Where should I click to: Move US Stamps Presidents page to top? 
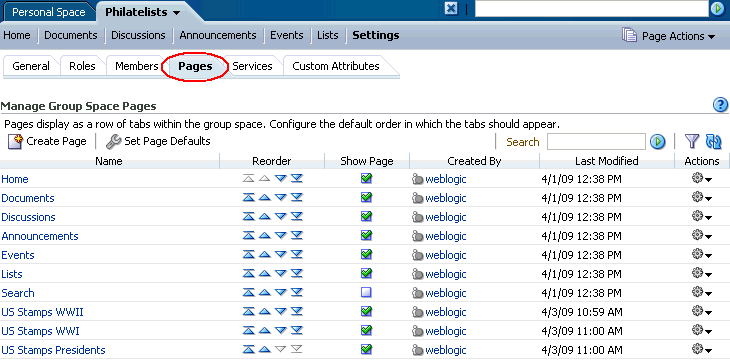tap(249, 349)
